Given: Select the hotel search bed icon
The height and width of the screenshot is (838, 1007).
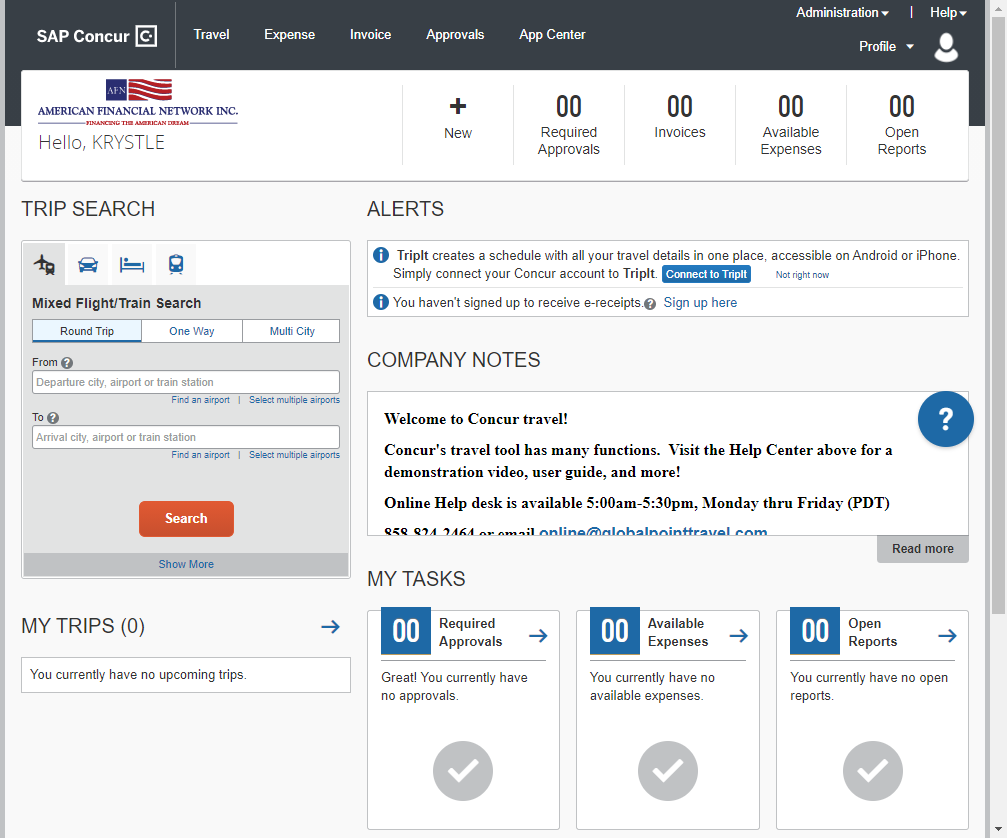Looking at the screenshot, I should [132, 264].
